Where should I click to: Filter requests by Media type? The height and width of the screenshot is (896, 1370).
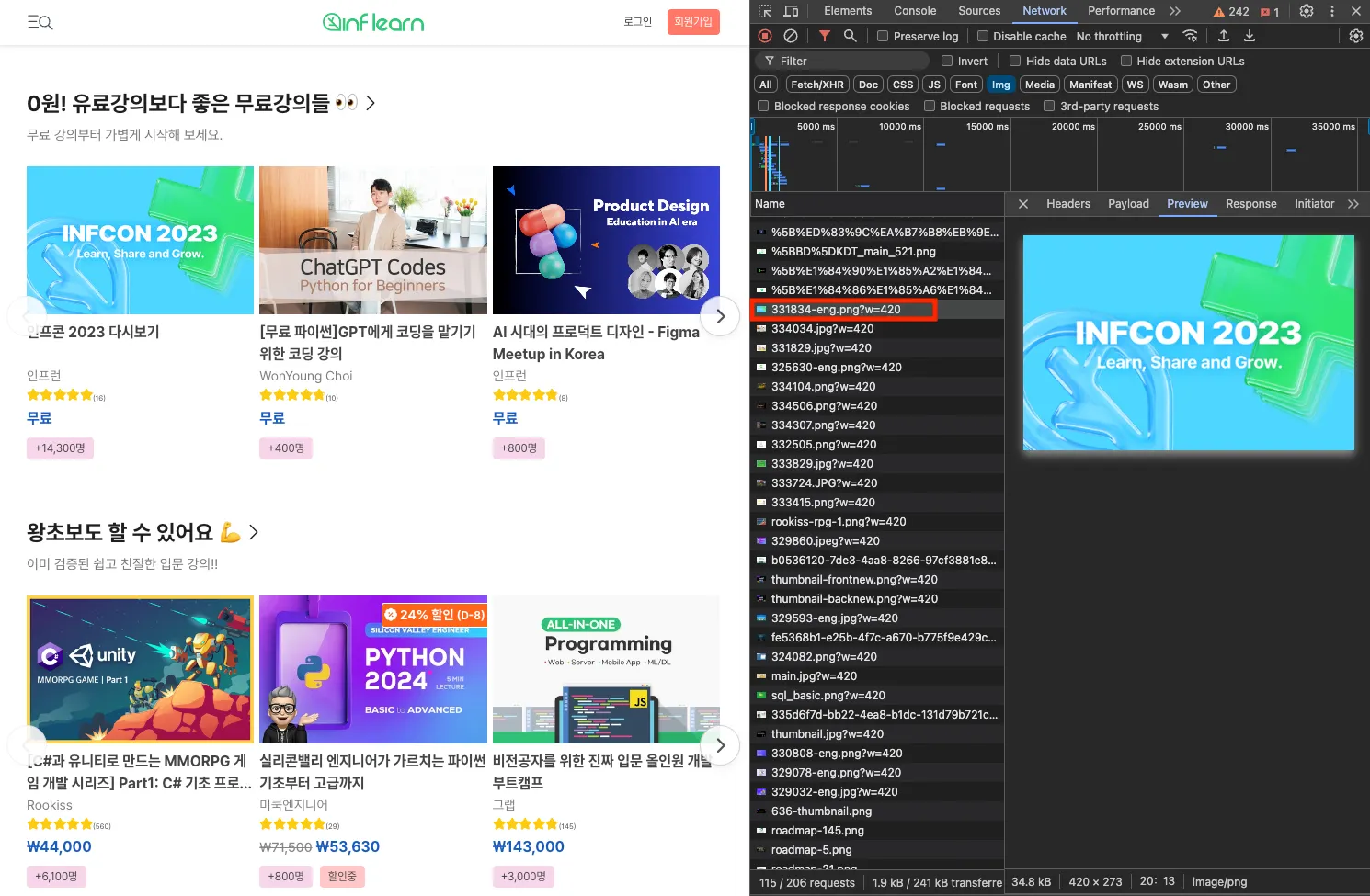[1040, 85]
